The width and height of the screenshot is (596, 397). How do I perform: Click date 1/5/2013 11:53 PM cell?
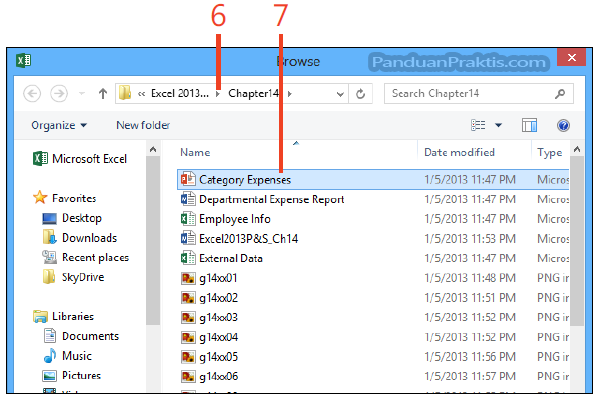point(470,239)
